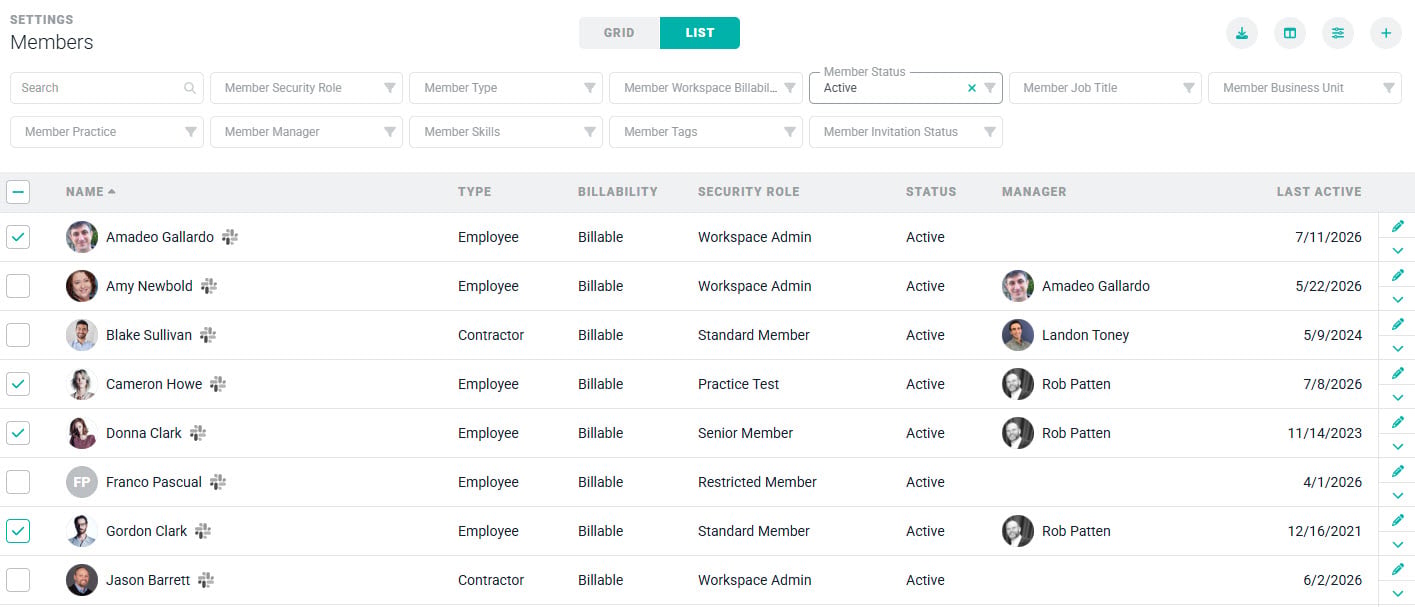The image size is (1415, 607).
Task: Uncheck Cameron Howe's row checkbox
Action: coord(18,384)
